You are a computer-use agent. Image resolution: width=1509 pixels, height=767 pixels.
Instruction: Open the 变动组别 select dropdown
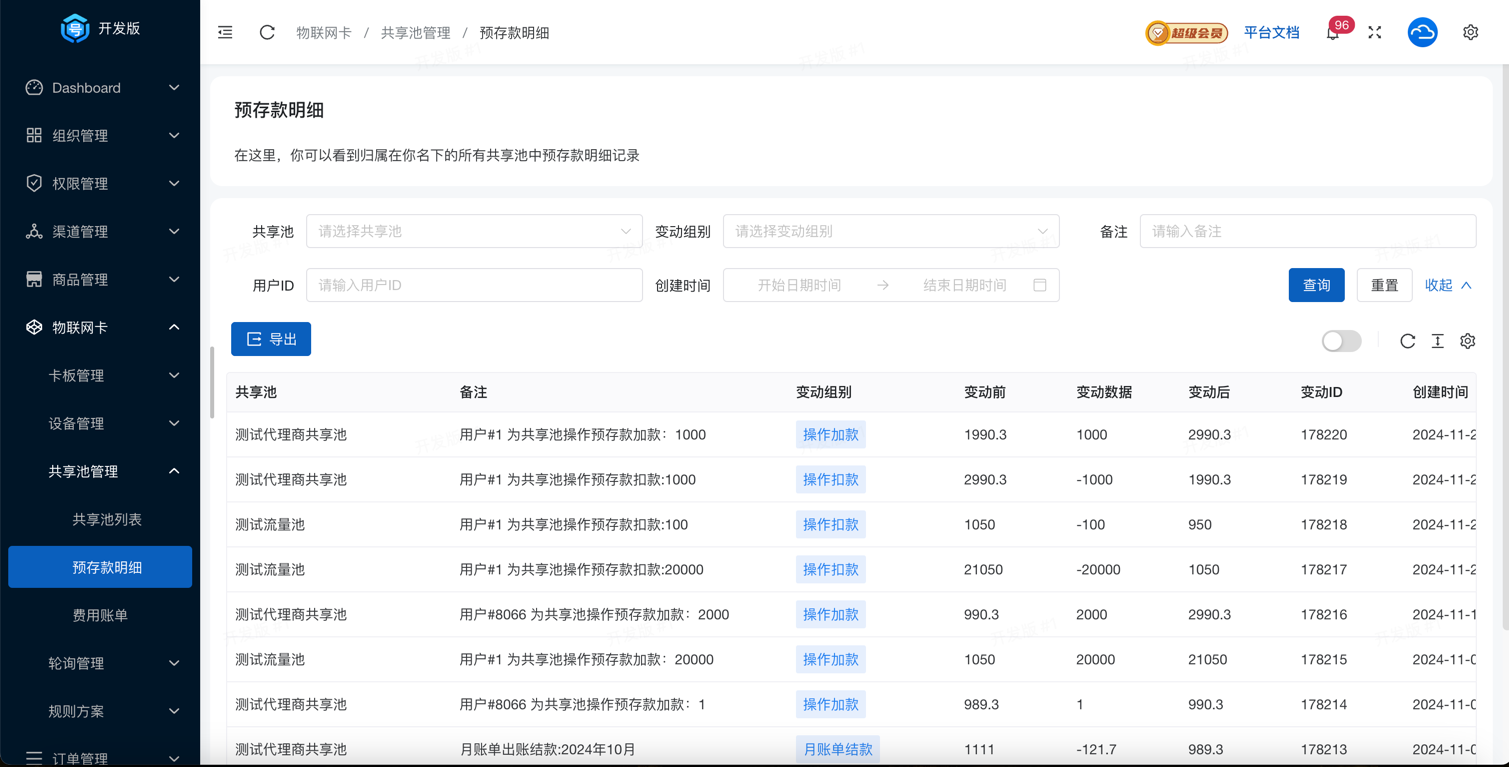[x=890, y=231]
